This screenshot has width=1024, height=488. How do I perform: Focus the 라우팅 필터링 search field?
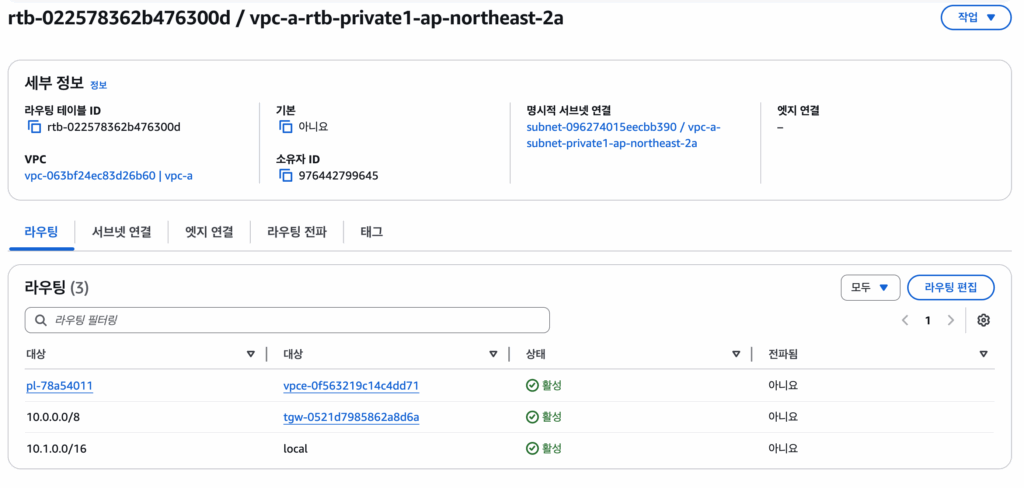click(287, 320)
